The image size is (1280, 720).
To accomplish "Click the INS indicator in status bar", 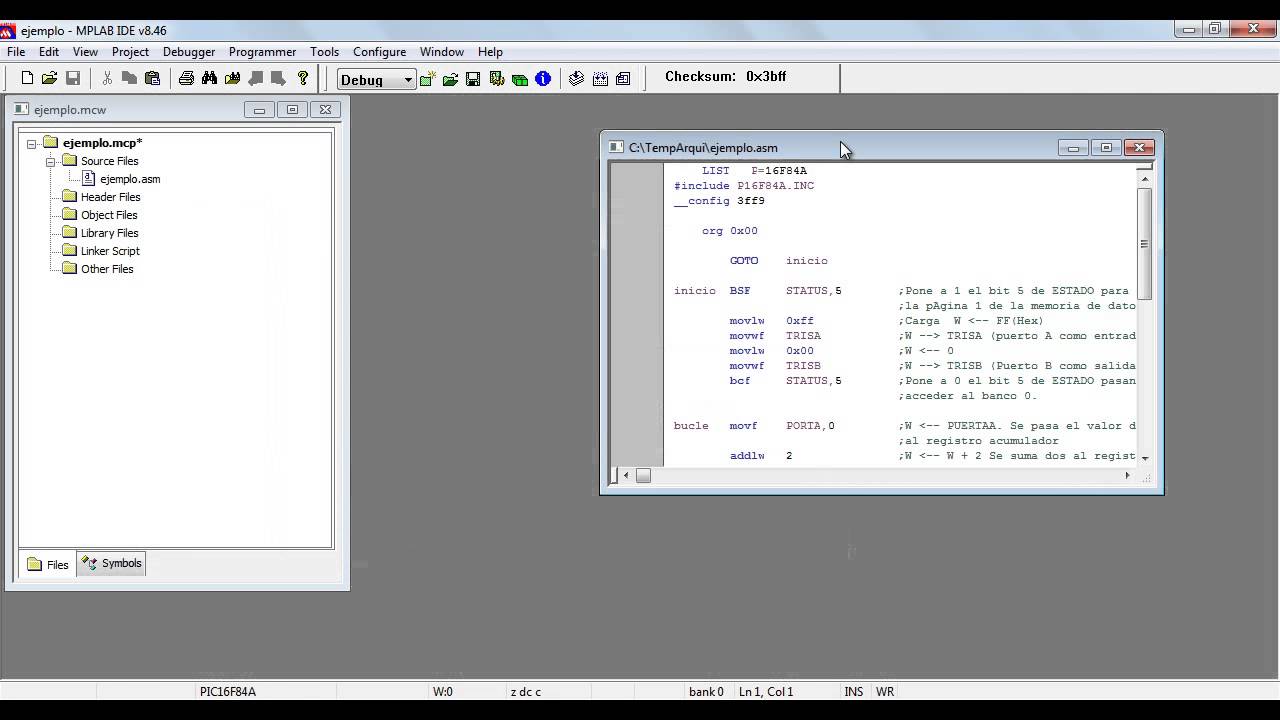I will coord(853,691).
